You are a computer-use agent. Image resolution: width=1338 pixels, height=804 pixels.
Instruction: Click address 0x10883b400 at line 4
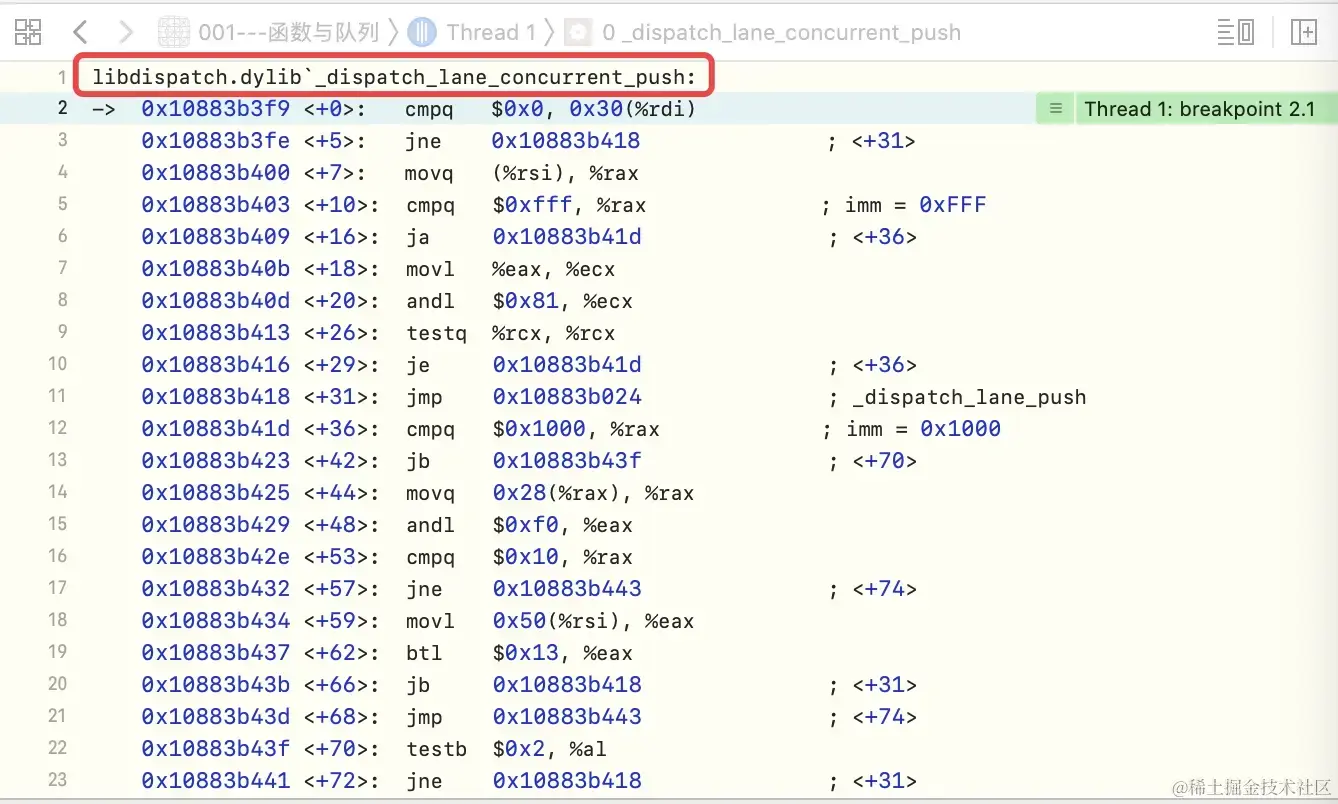(215, 173)
